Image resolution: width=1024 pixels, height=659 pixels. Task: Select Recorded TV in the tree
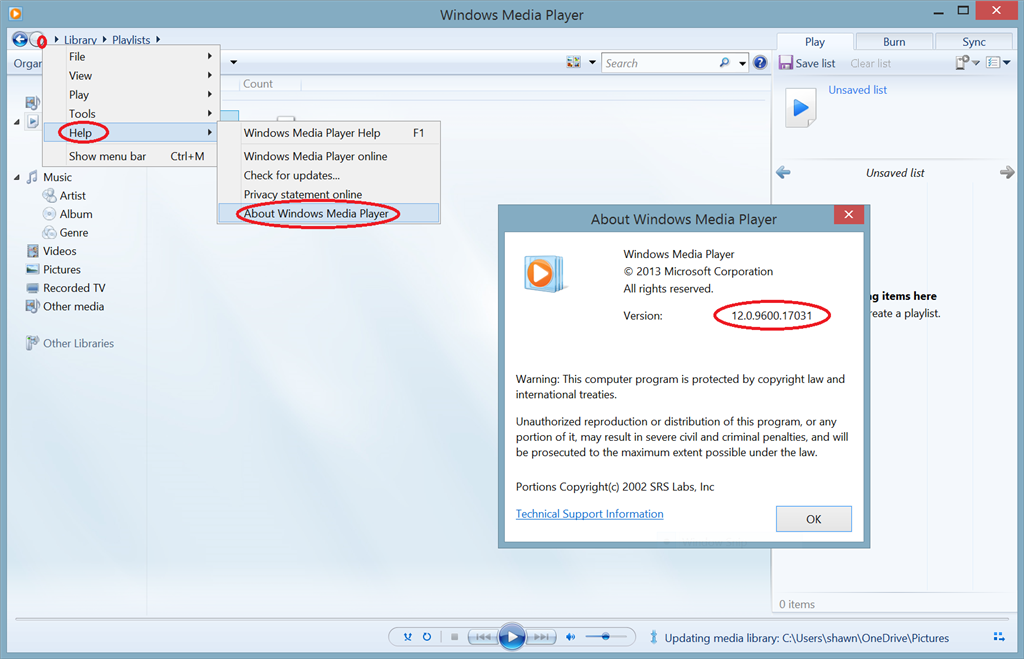[74, 288]
